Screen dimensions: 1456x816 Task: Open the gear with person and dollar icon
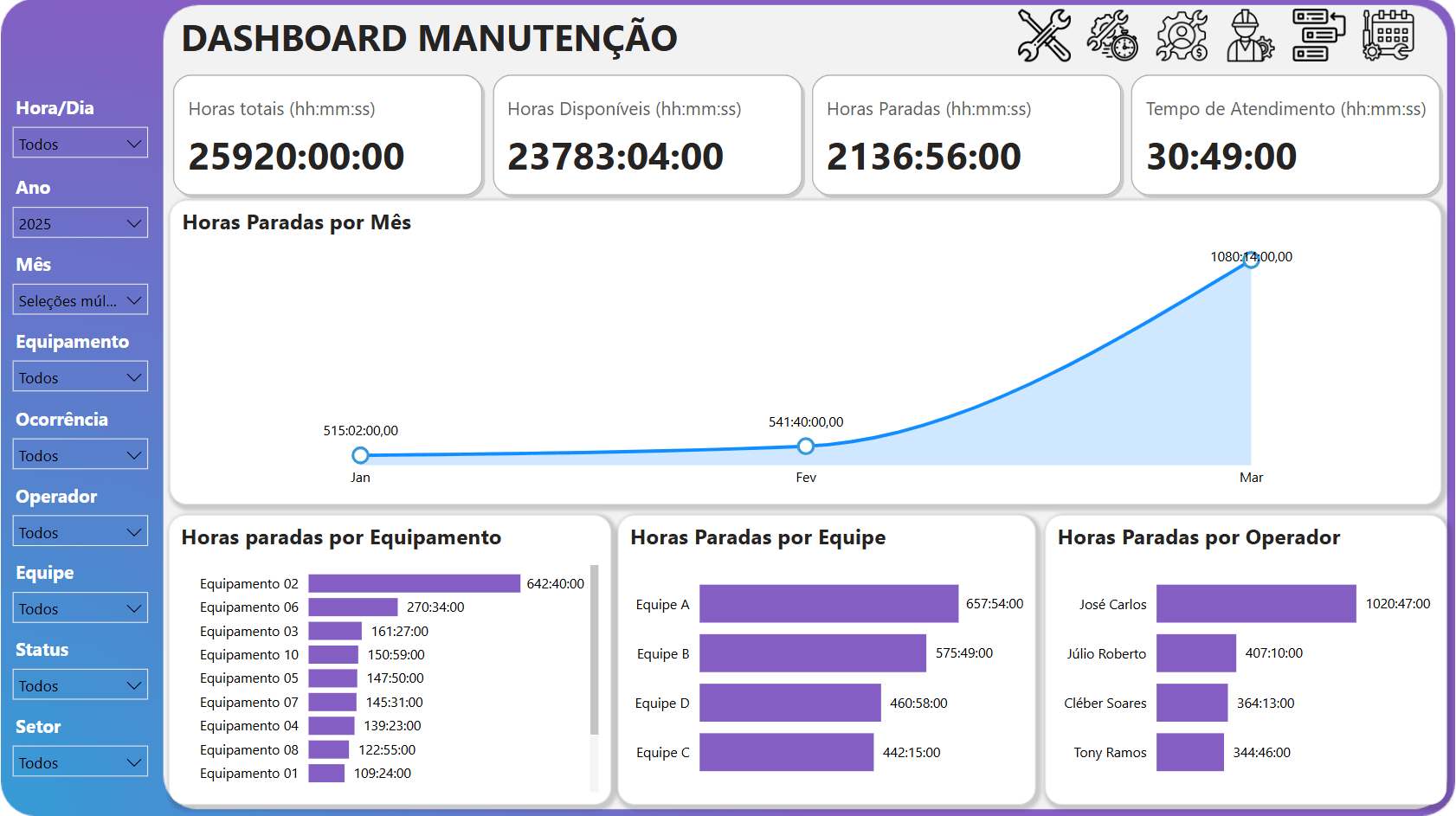coord(1182,35)
